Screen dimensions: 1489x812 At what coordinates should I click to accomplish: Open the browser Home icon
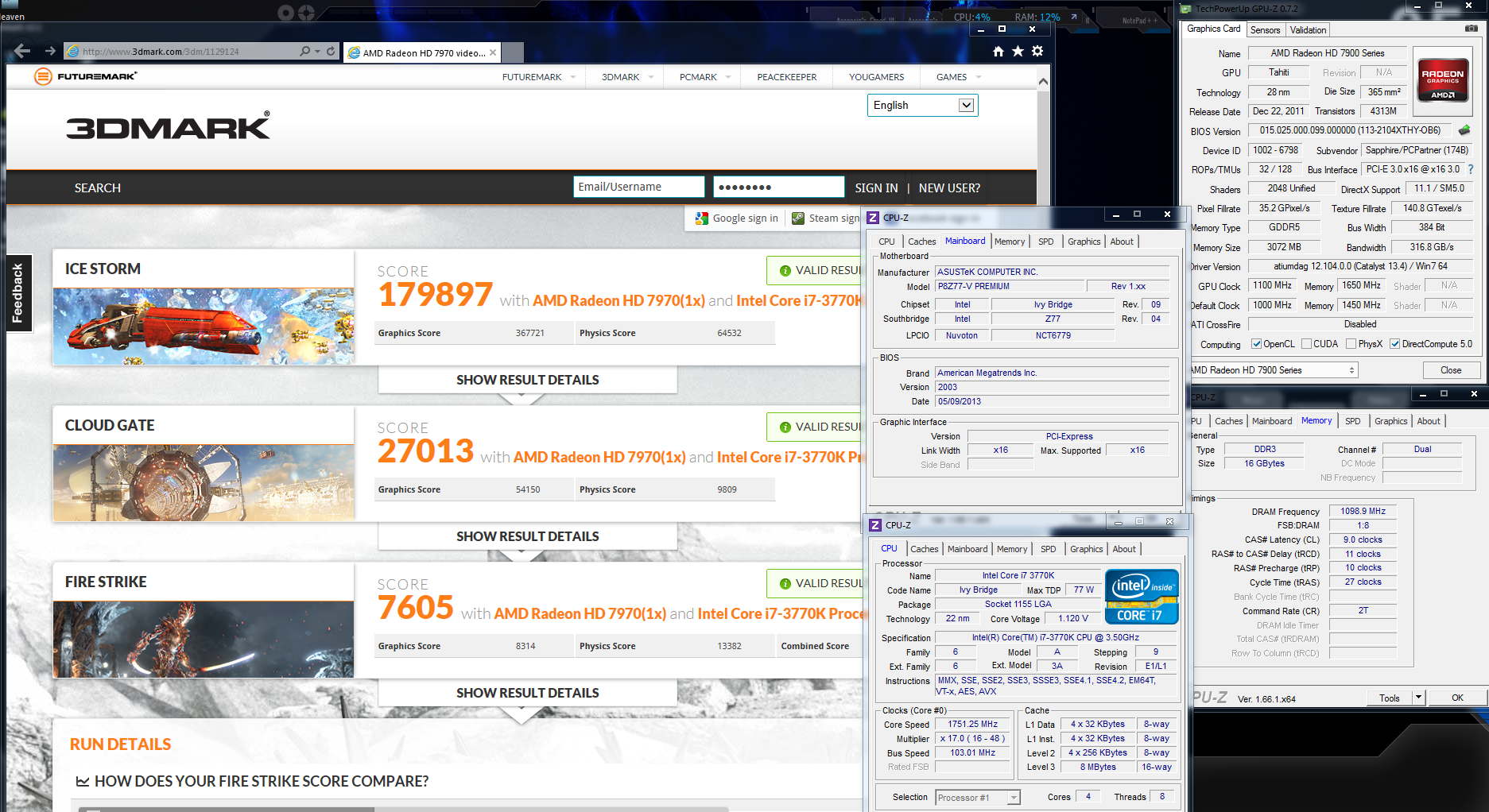tap(998, 51)
